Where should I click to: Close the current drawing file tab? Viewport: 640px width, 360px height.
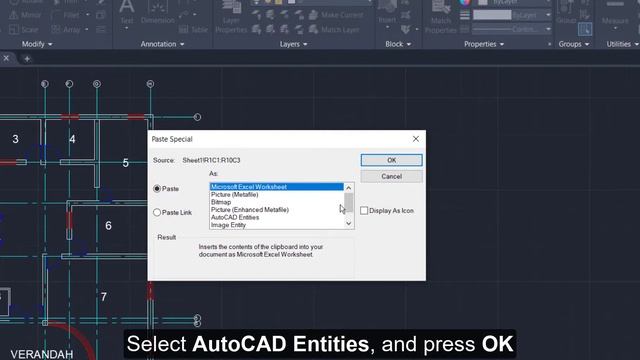point(6,58)
